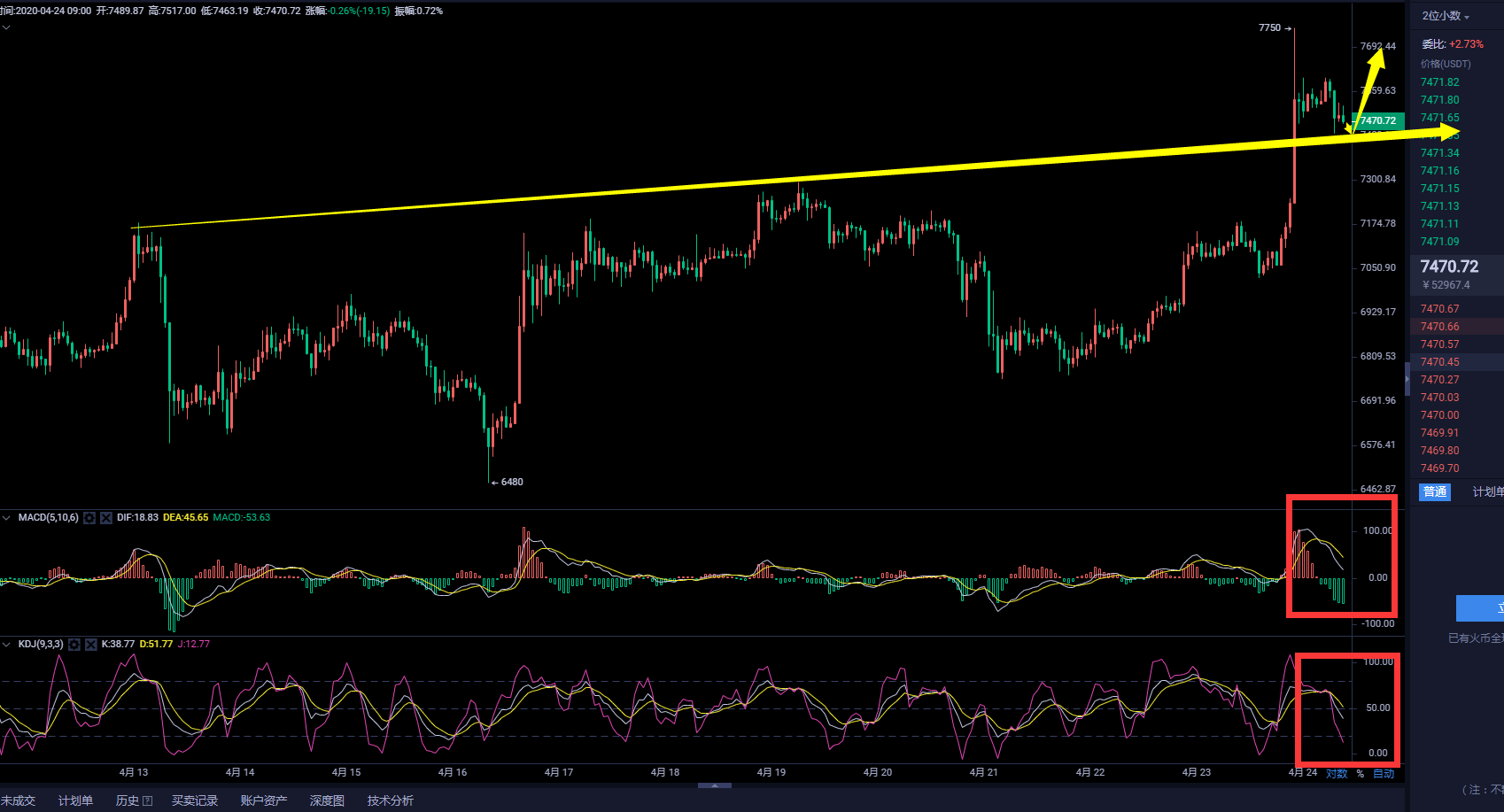Switch to the 计划单 bottom tab

tap(75, 800)
